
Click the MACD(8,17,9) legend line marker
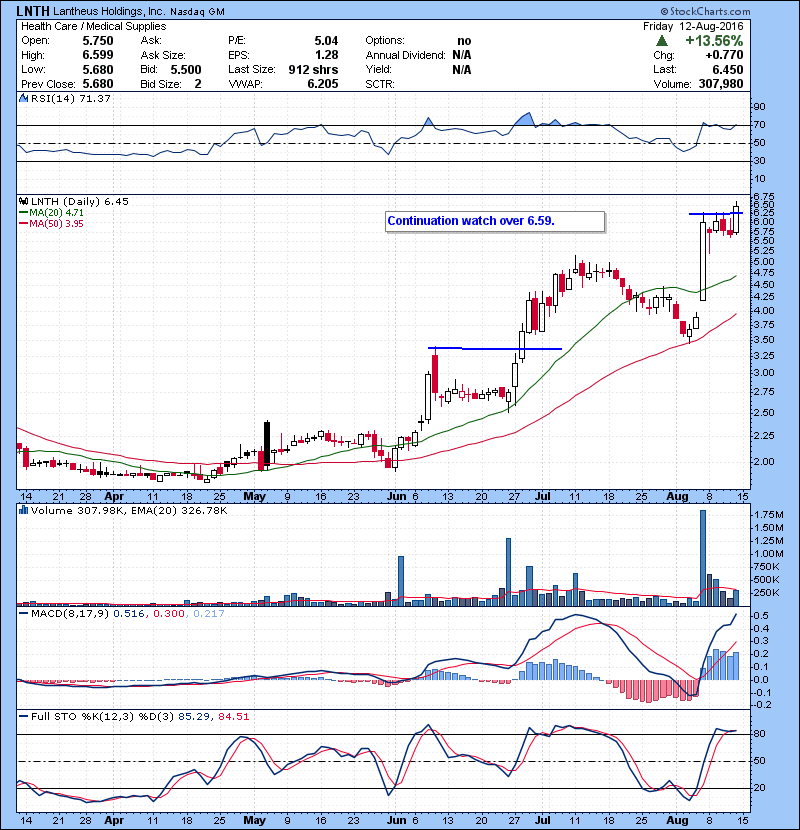point(23,614)
